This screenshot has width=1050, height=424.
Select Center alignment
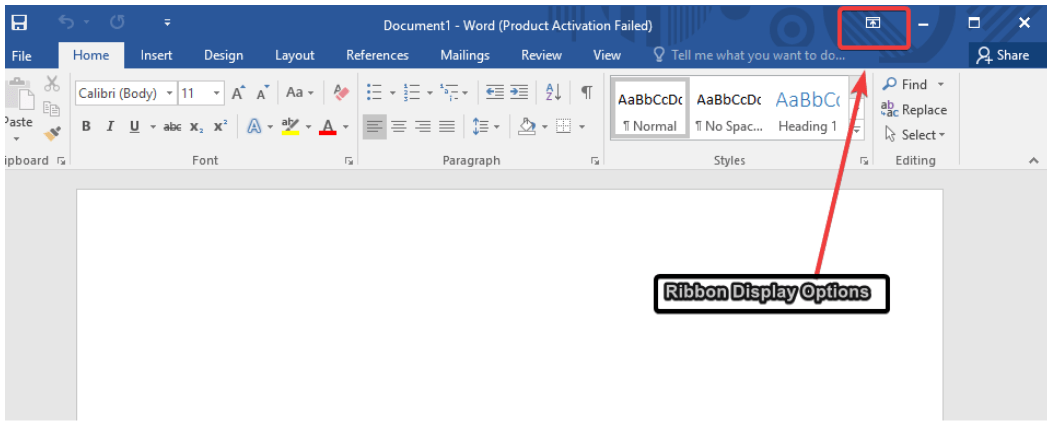(399, 127)
